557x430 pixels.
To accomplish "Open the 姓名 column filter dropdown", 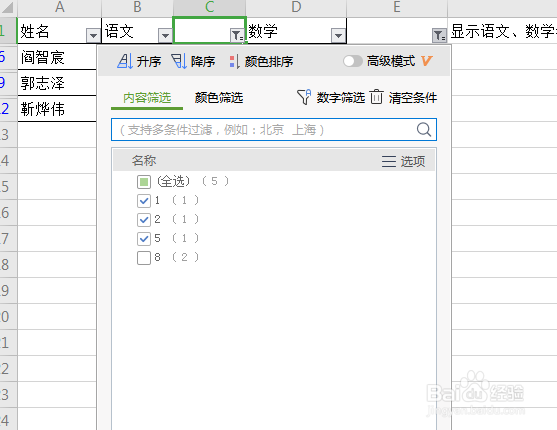I will [x=93, y=36].
